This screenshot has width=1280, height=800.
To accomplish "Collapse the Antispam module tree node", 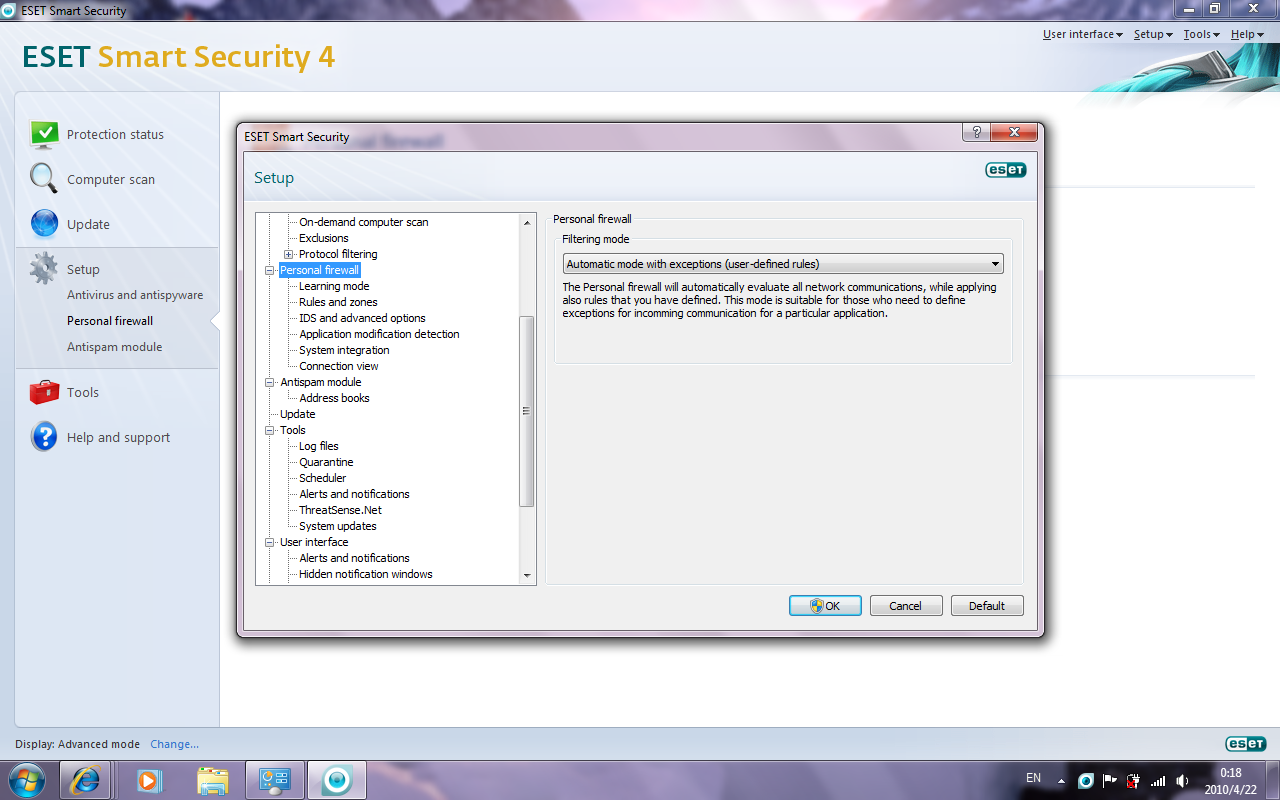I will click(269, 382).
